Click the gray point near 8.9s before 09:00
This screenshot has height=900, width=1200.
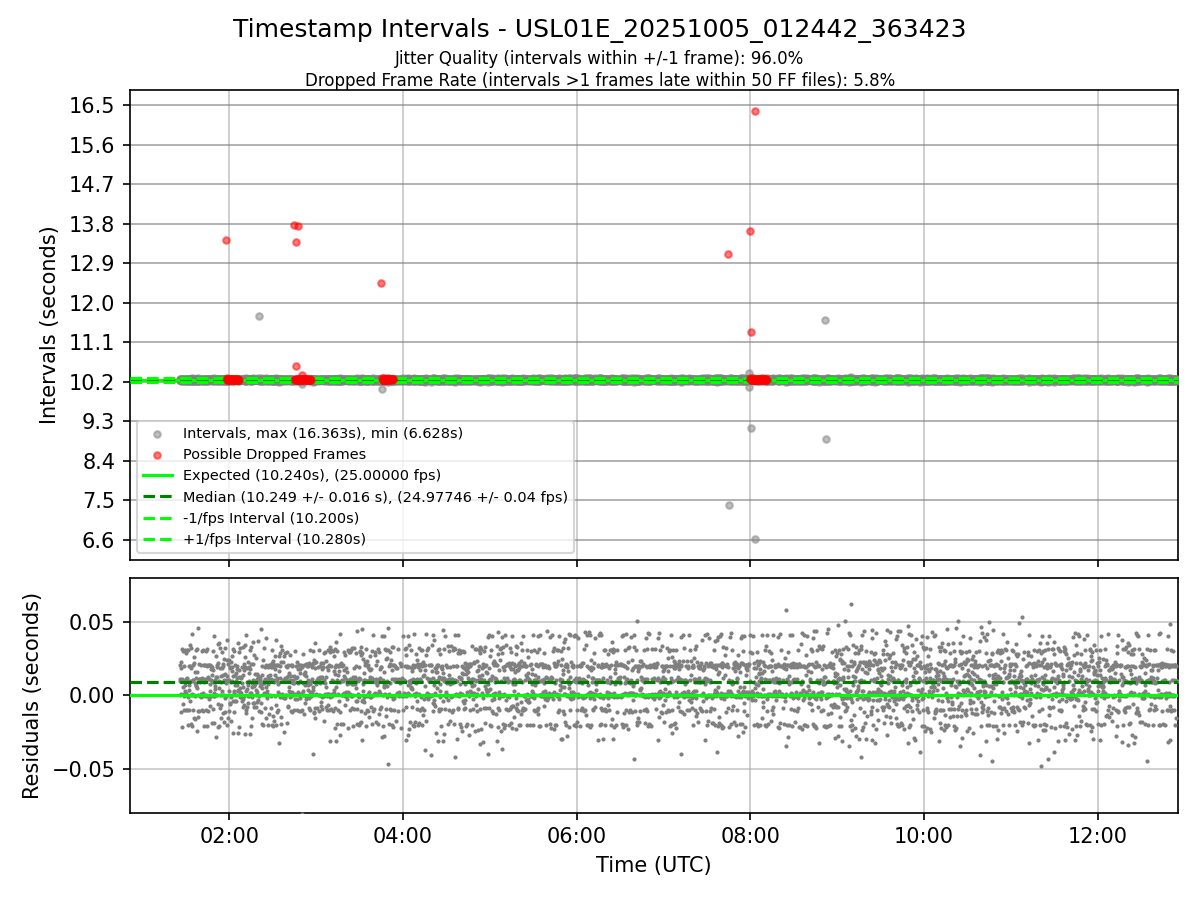826,439
